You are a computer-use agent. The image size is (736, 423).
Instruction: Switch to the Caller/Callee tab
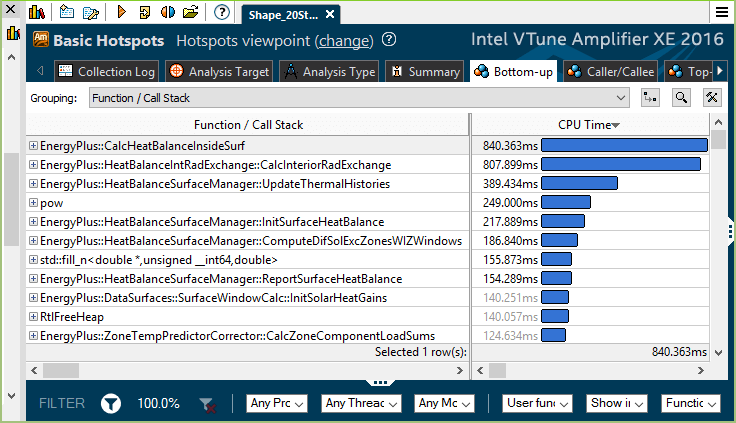point(610,71)
